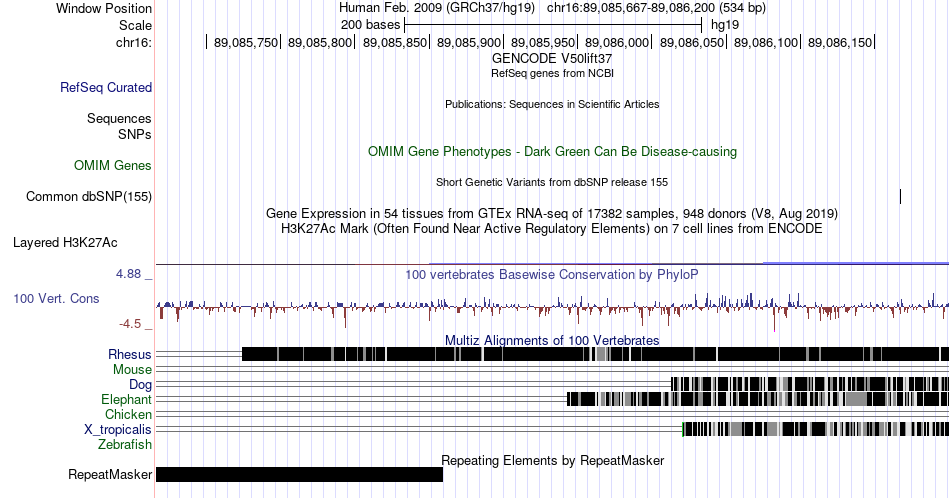950x498 pixels.
Task: Click the OMIM Genes track label
Action: point(112,165)
